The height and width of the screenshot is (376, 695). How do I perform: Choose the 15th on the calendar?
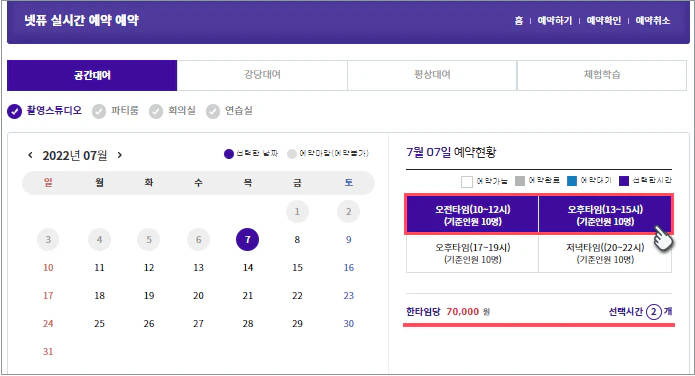coord(297,267)
